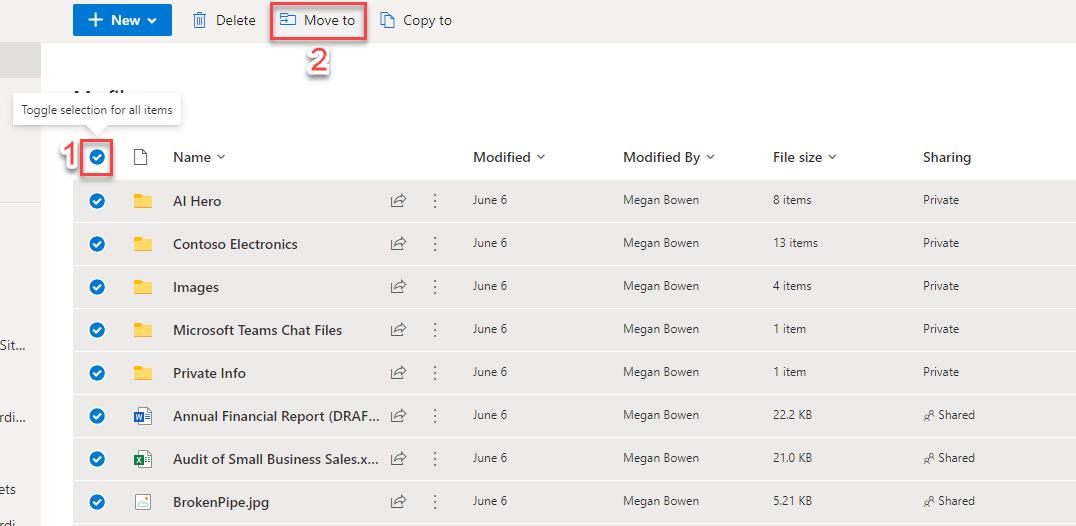Show more actions for Microsoft Teams Chat Files

[x=434, y=330]
